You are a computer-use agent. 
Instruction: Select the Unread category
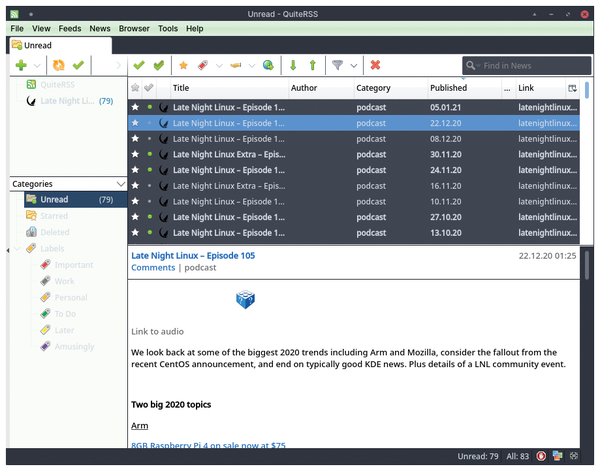click(75, 200)
